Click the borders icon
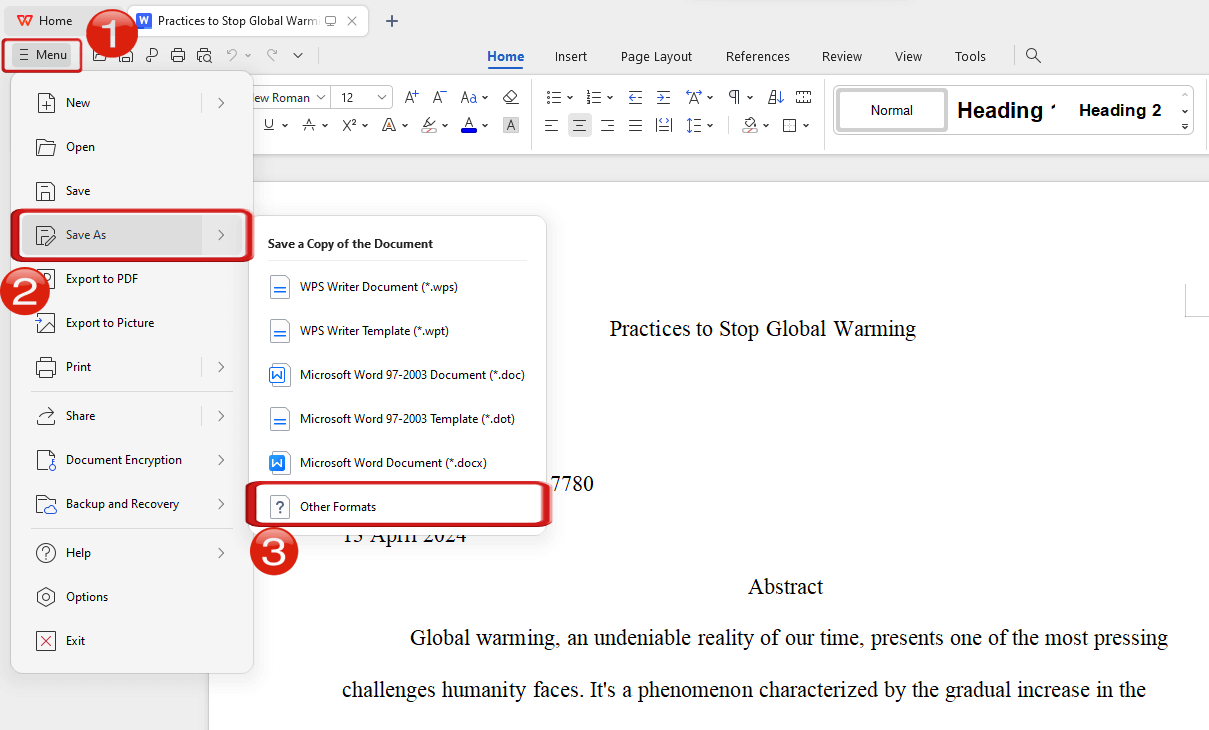This screenshot has height=730, width=1209. coord(789,125)
